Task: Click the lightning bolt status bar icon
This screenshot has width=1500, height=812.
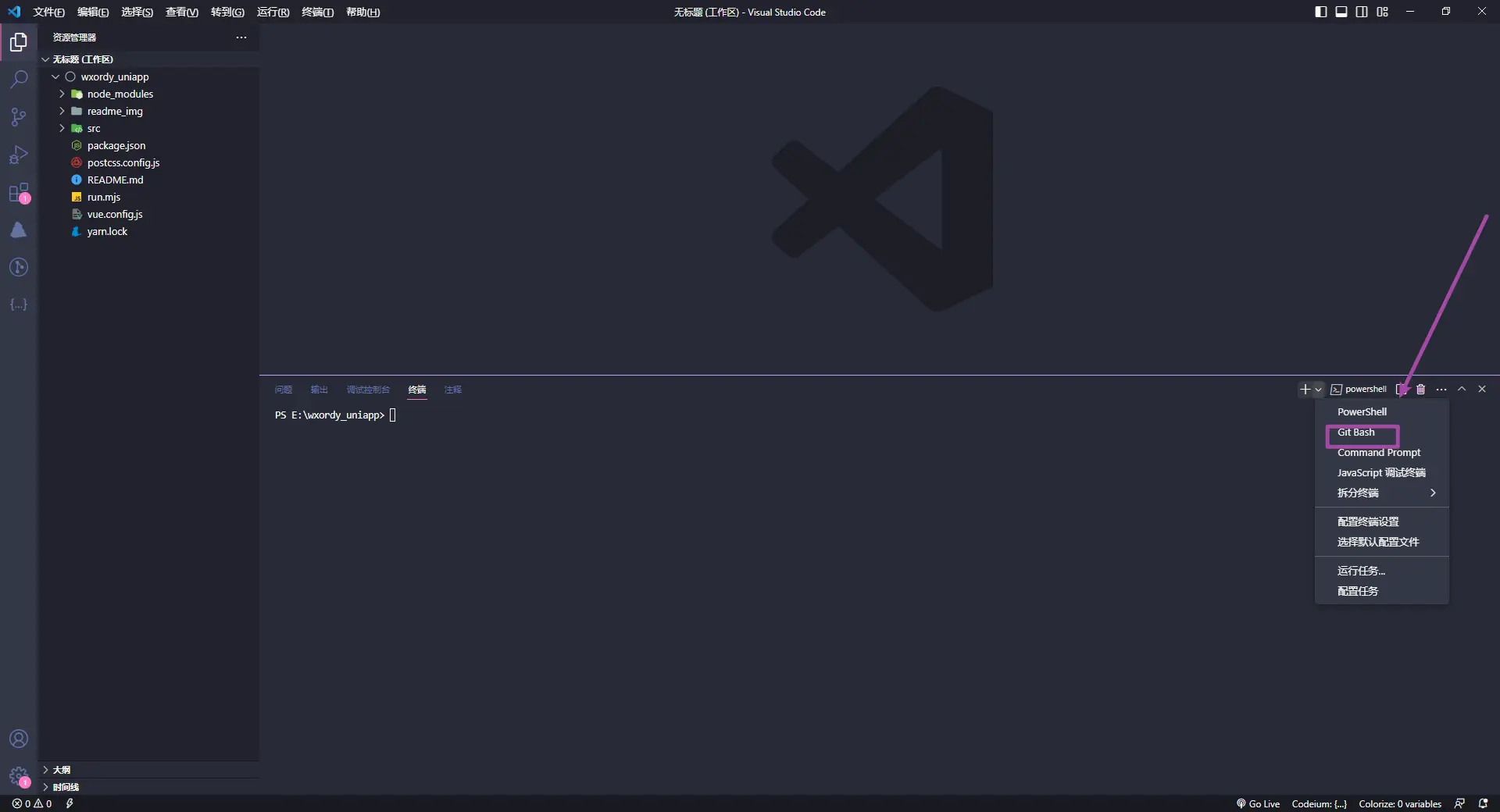Action: (70, 803)
